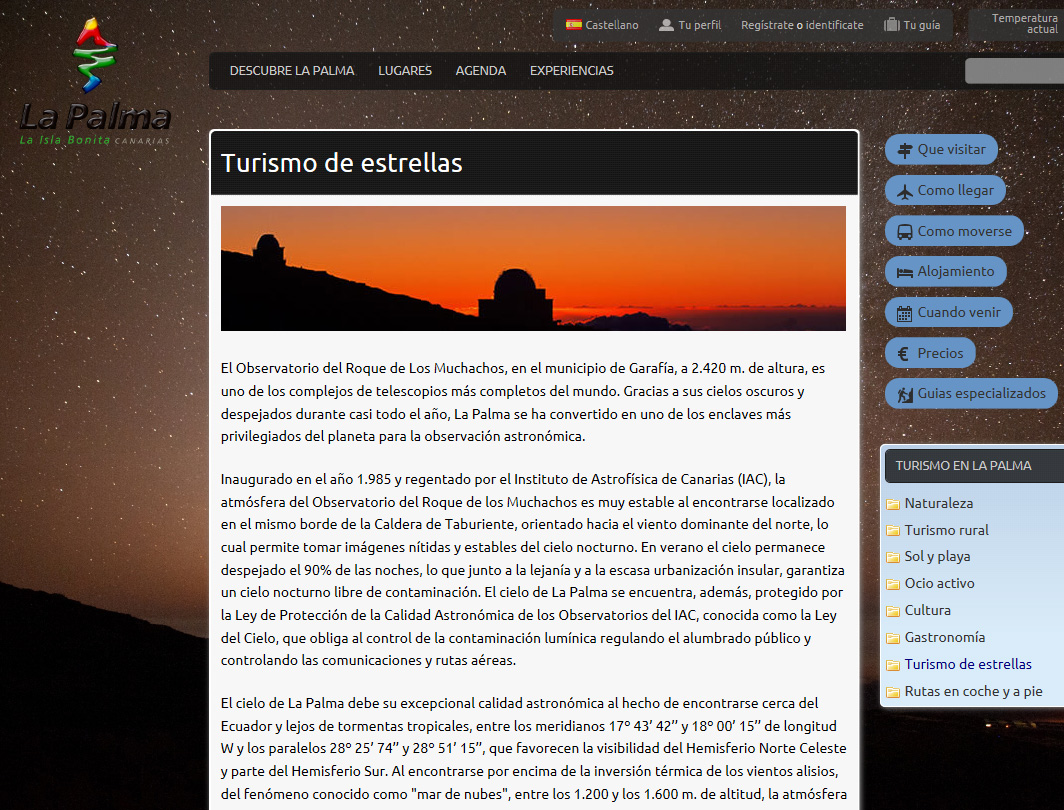Open the Guias especializados button
This screenshot has height=810, width=1064.
coord(970,394)
